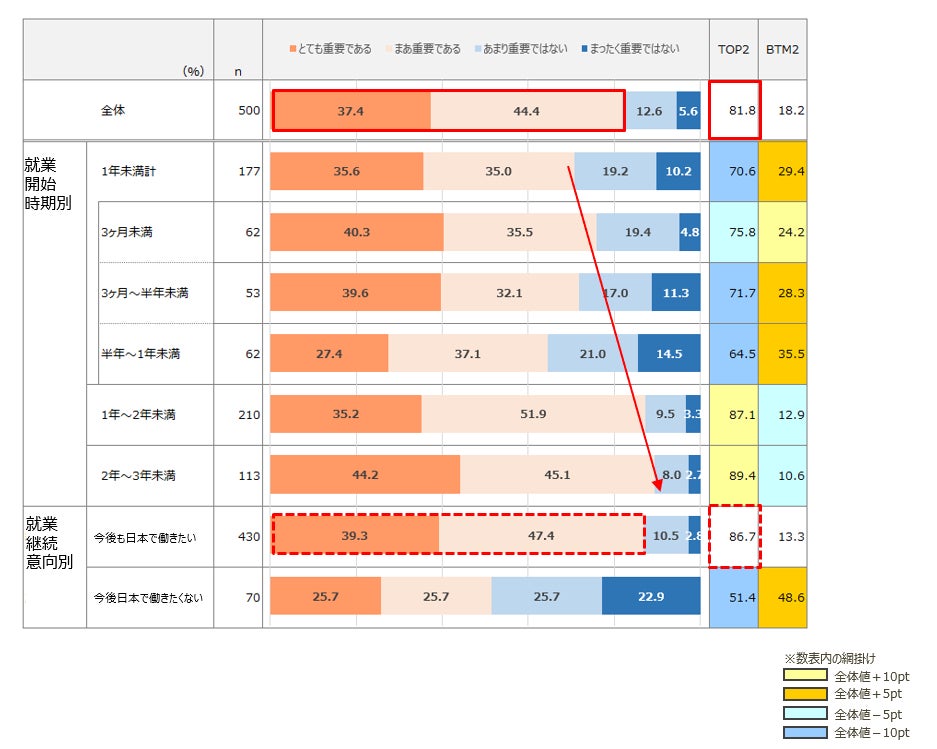The image size is (937, 749).
Task: Select the TOP2 column header
Action: (733, 50)
